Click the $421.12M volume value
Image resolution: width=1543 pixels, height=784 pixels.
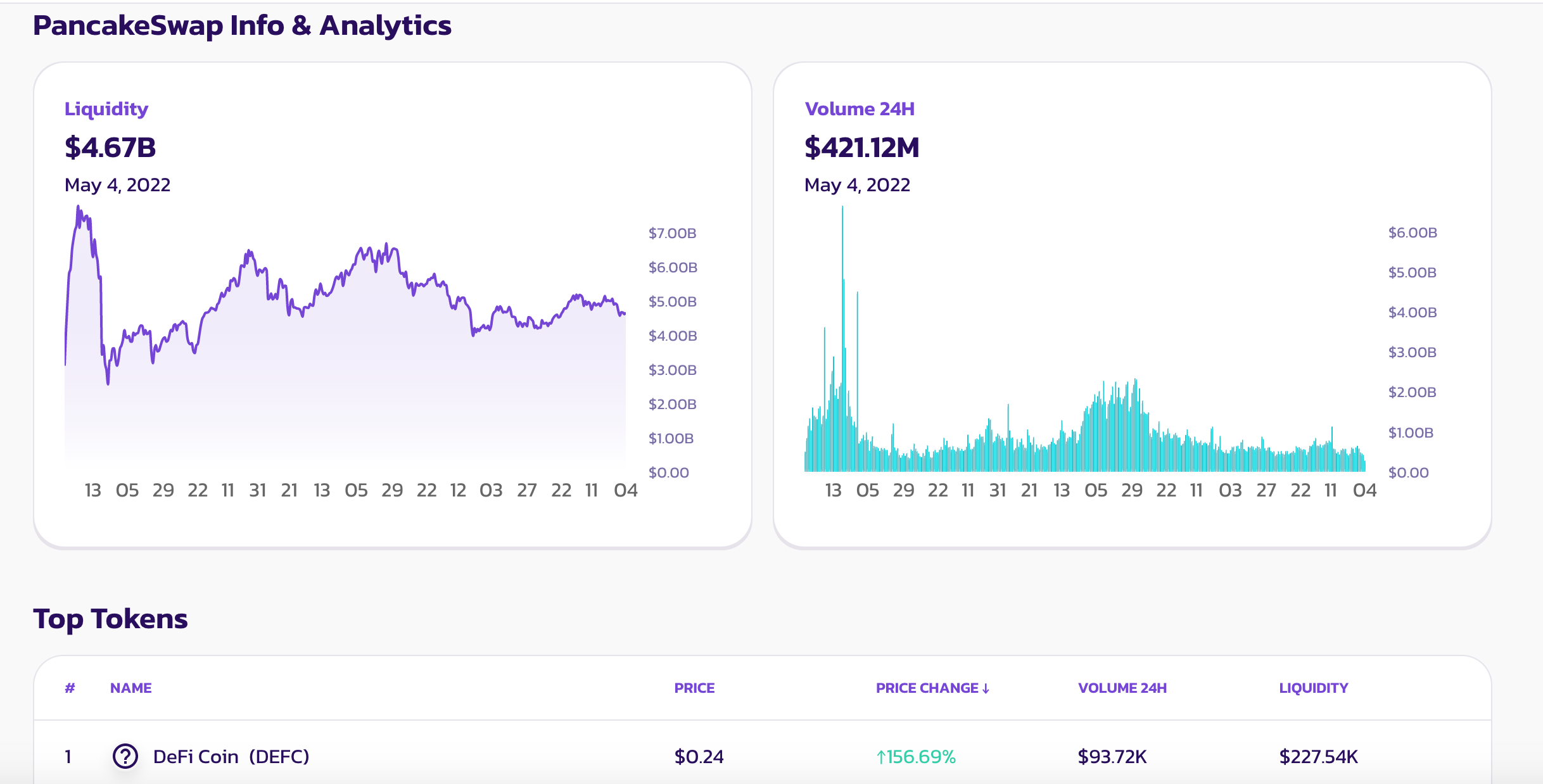(x=861, y=148)
